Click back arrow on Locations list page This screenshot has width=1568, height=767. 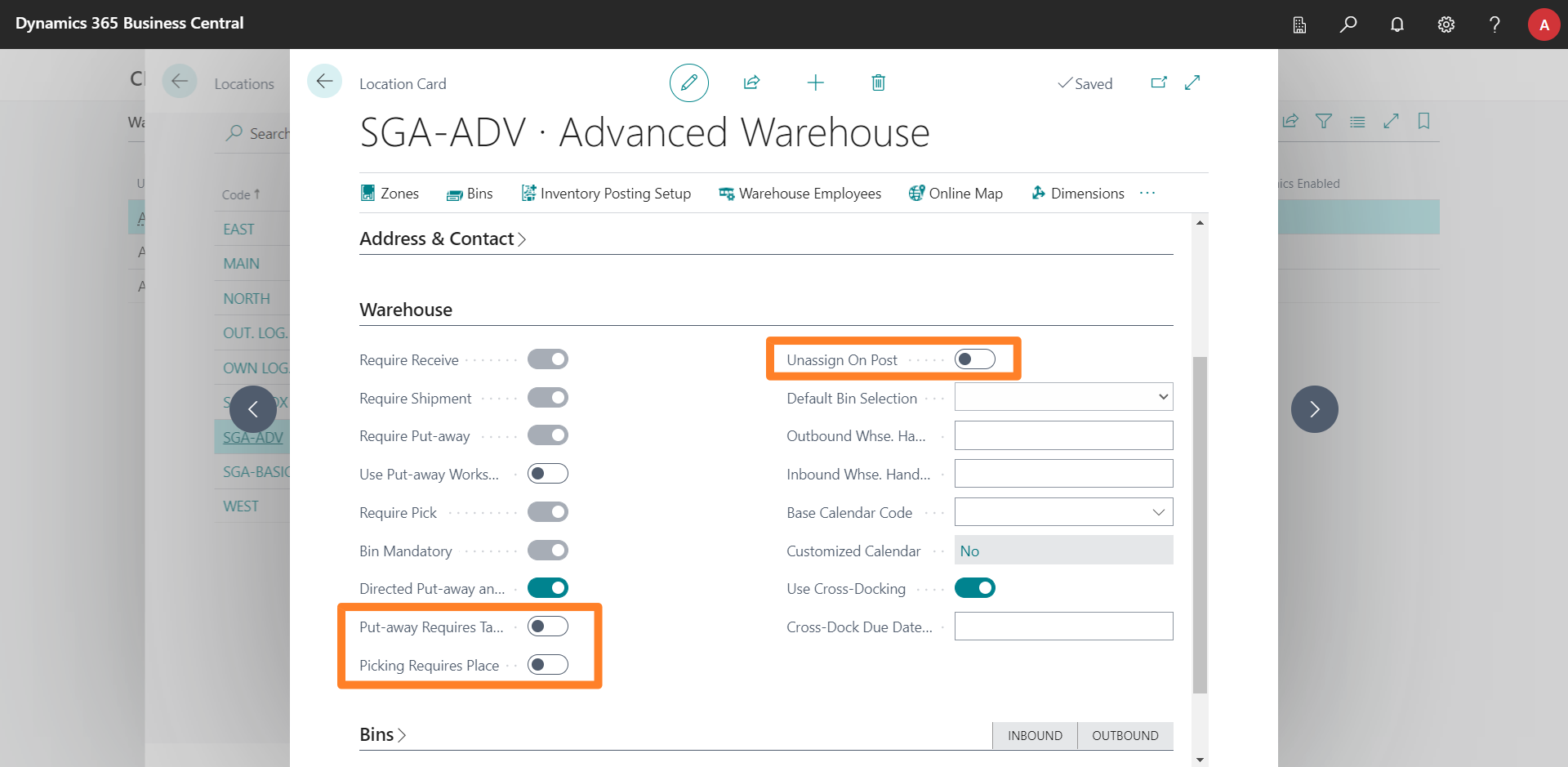click(x=180, y=82)
